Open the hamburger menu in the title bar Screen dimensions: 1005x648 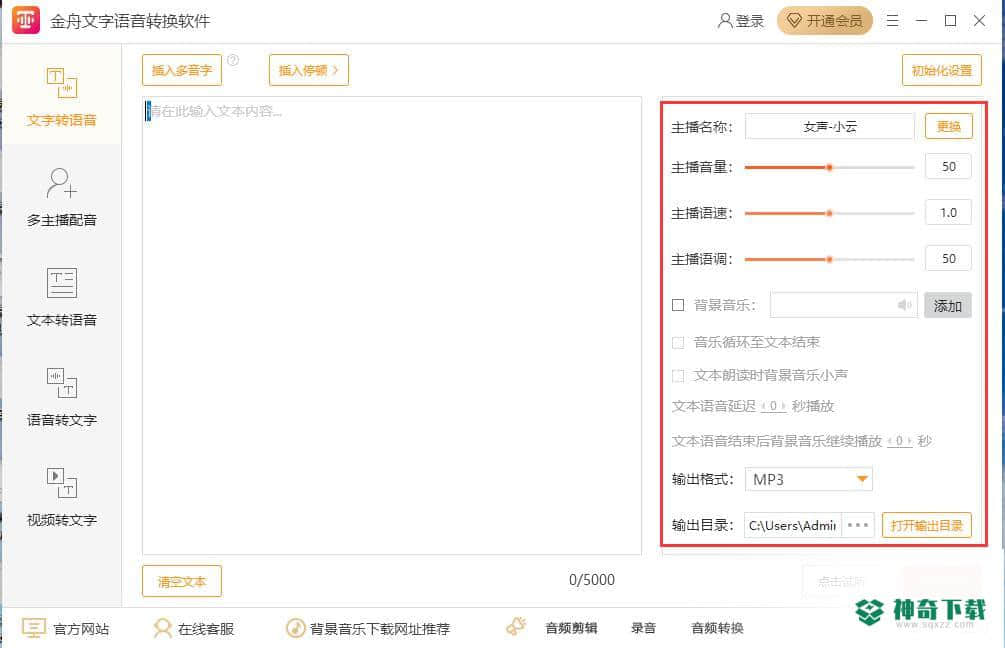892,21
